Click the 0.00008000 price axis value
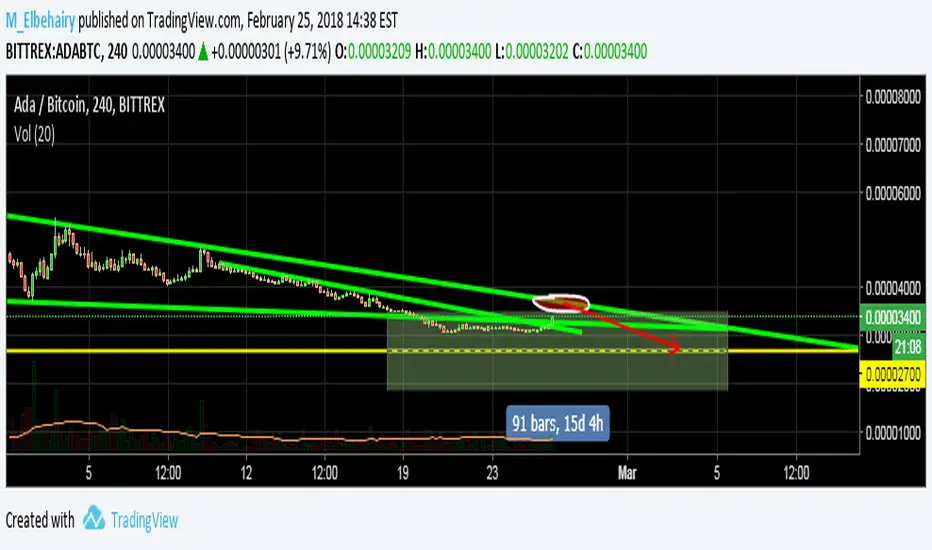This screenshot has height=550, width=932. click(x=893, y=97)
